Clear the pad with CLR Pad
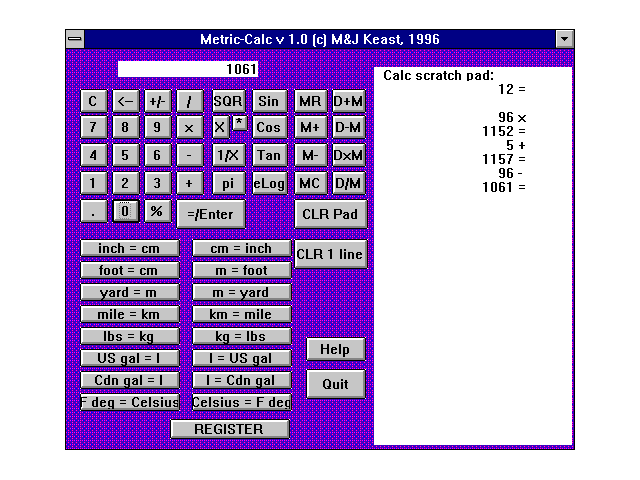Viewport: 640px width, 480px height. click(330, 214)
